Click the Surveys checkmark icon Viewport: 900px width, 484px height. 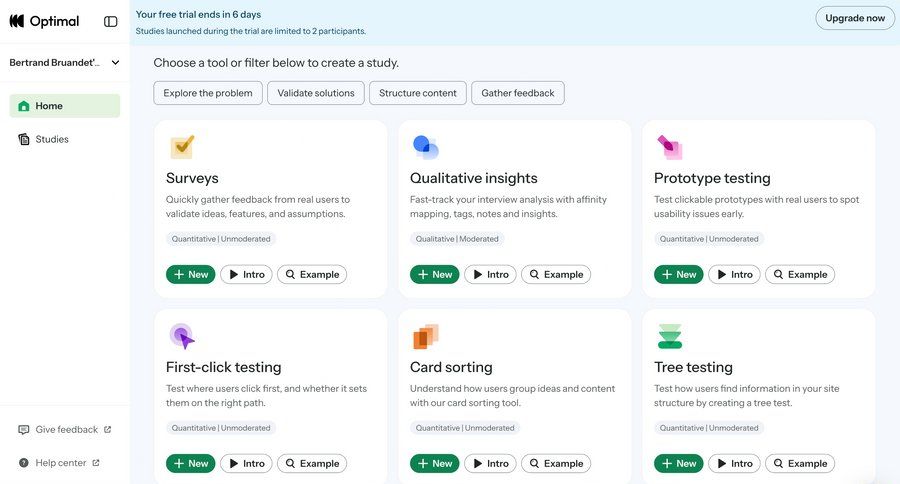(182, 147)
